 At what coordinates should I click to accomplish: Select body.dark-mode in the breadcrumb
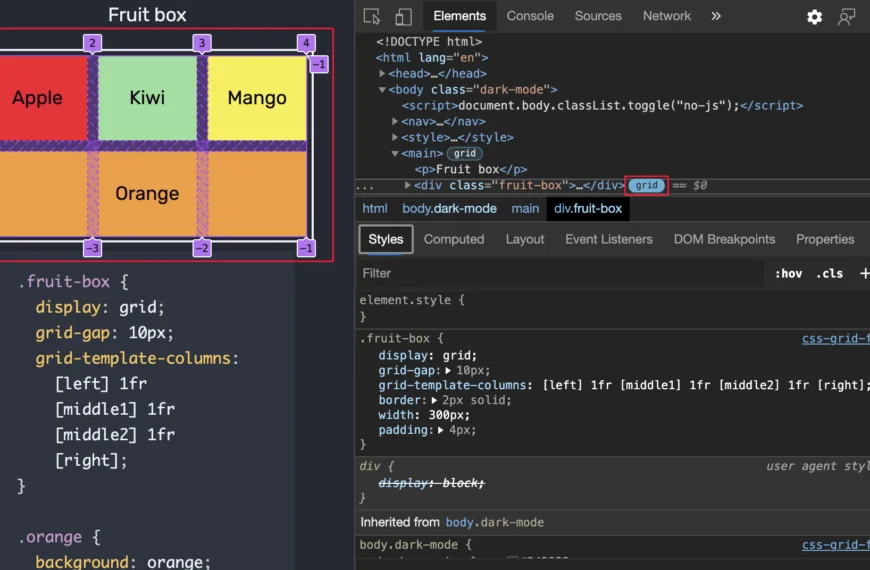coord(449,209)
